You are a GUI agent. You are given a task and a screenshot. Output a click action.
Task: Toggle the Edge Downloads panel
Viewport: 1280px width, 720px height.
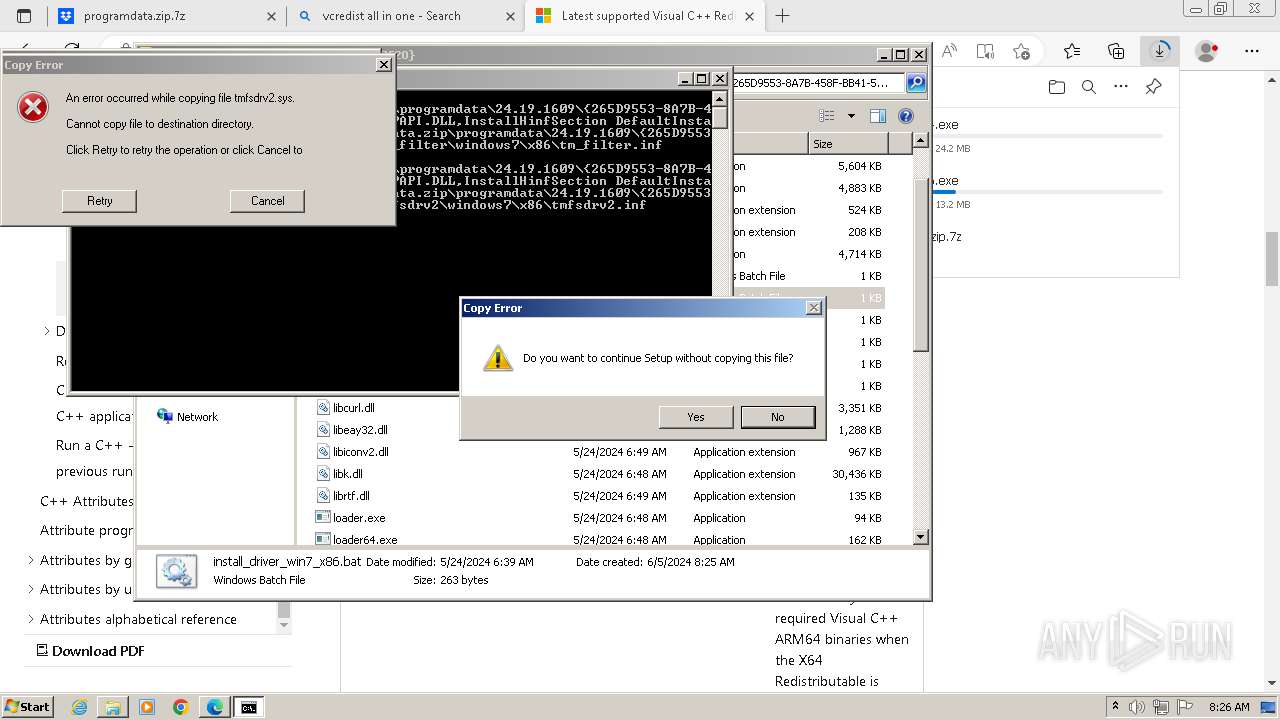coord(1160,51)
